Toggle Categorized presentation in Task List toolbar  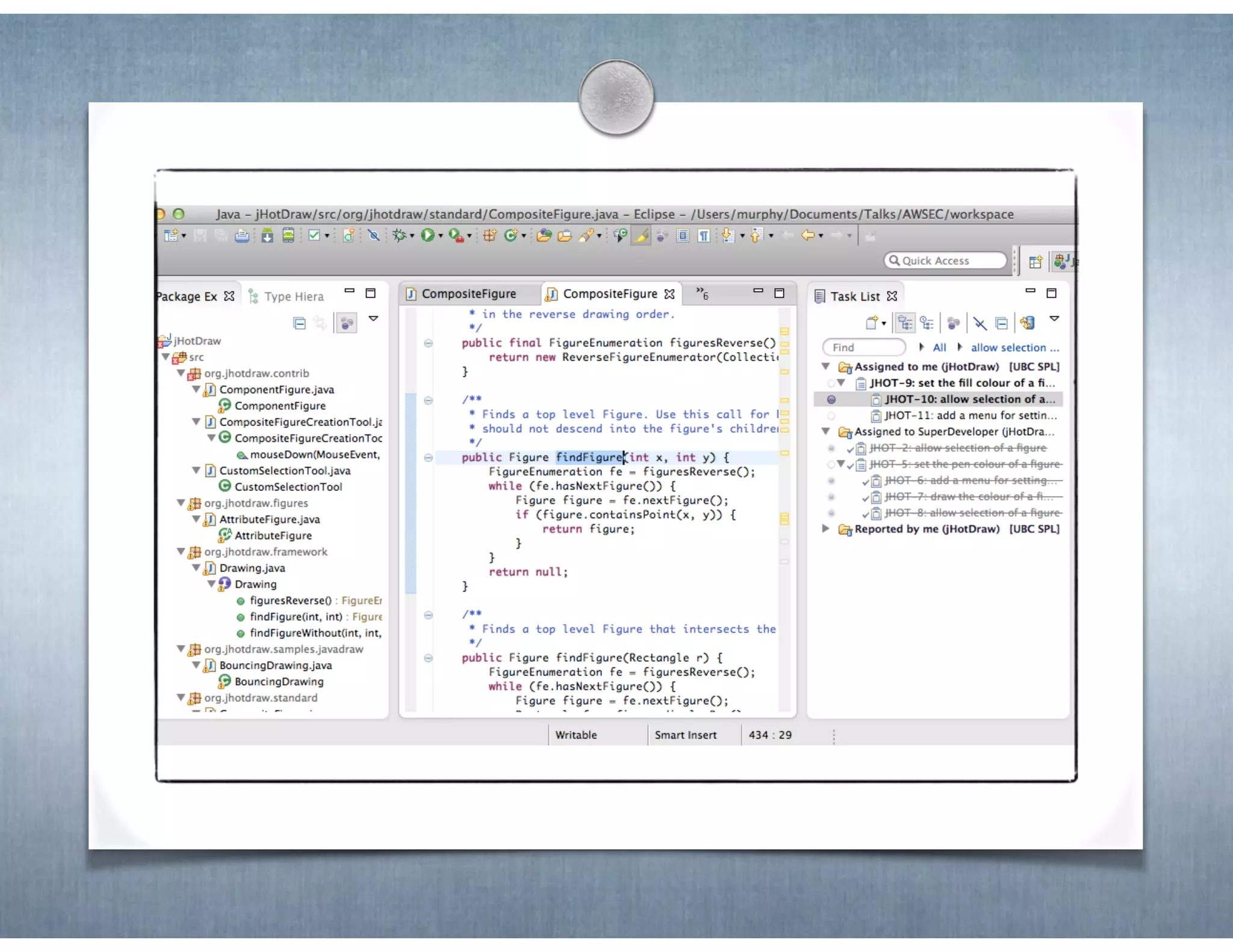click(904, 323)
